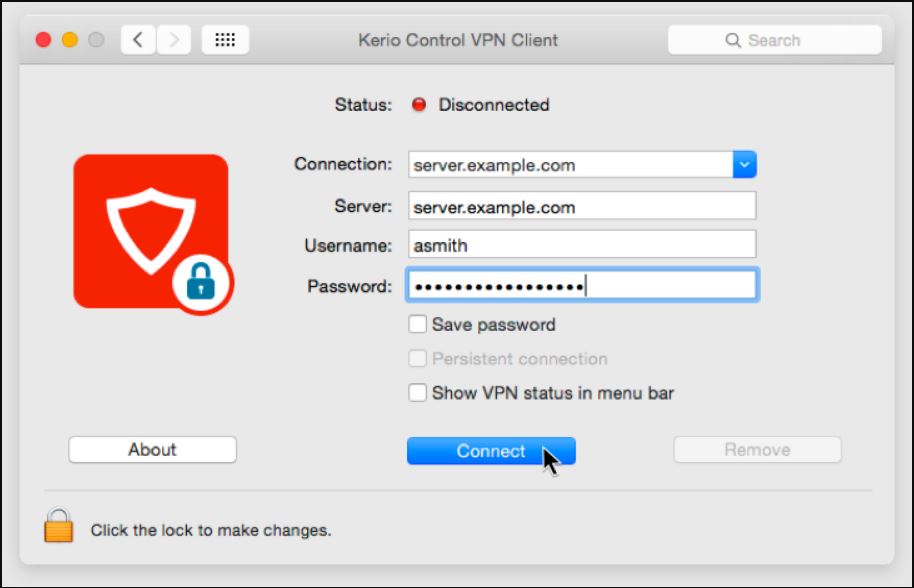The height and width of the screenshot is (588, 914).
Task: Click the padlock badge on the shield logo
Action: click(201, 284)
